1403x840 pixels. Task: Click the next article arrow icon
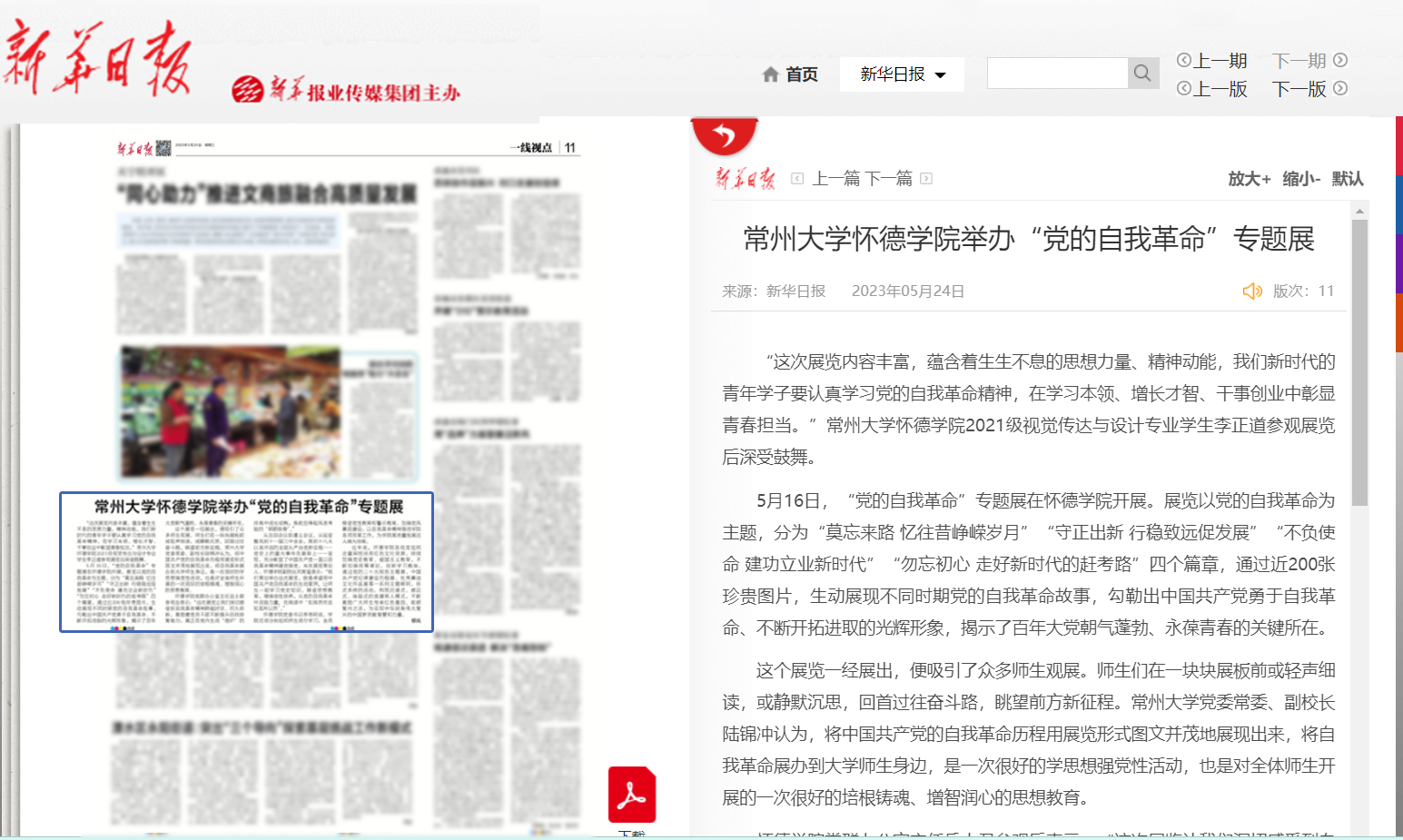pyautogui.click(x=926, y=179)
